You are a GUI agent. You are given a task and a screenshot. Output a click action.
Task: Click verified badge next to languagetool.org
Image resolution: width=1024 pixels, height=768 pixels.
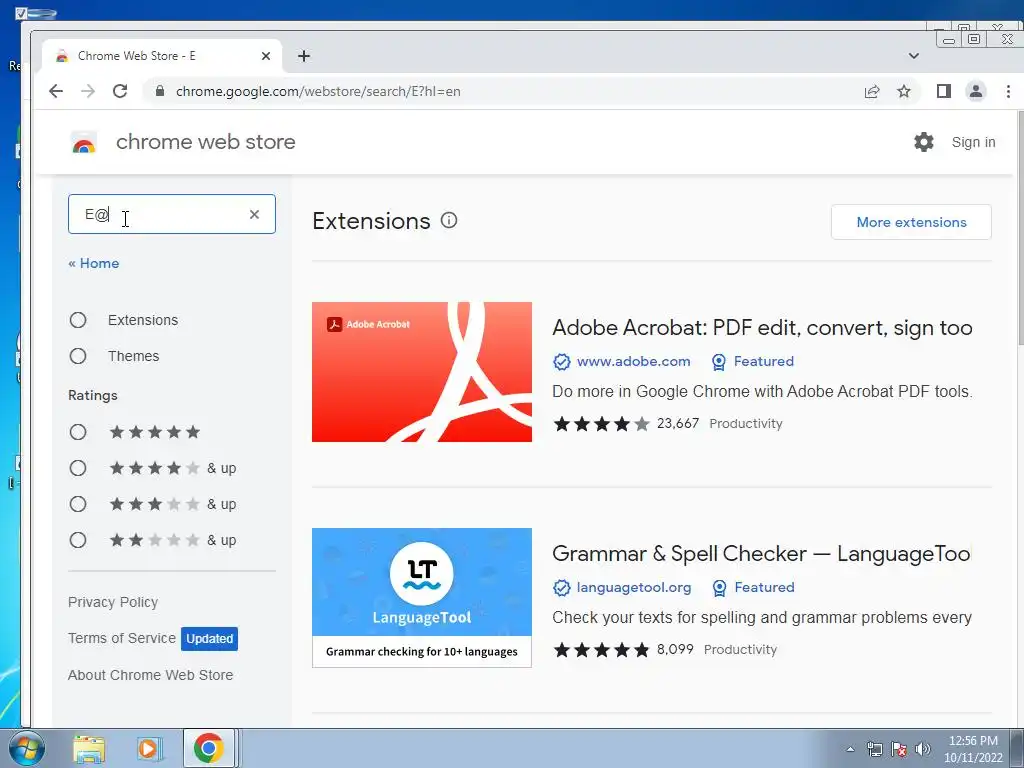562,588
